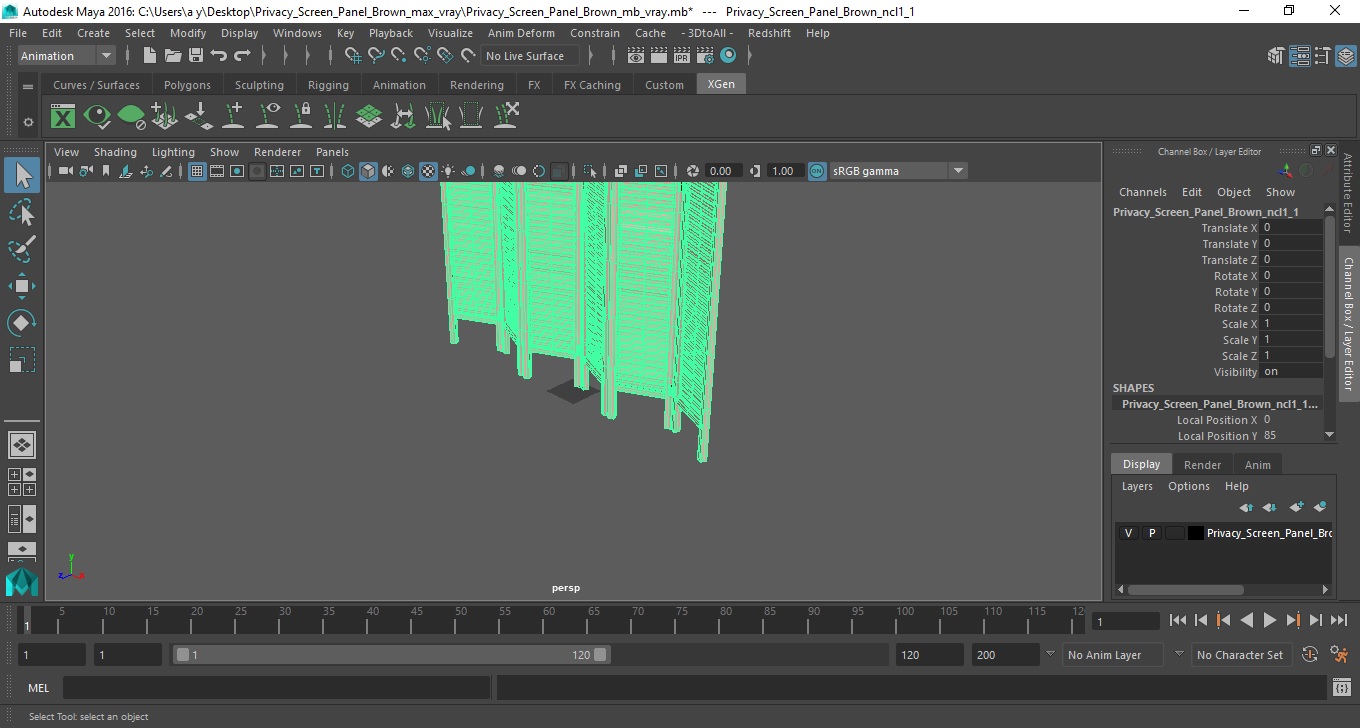
Task: Open the Anim layer tab
Action: 1257,465
